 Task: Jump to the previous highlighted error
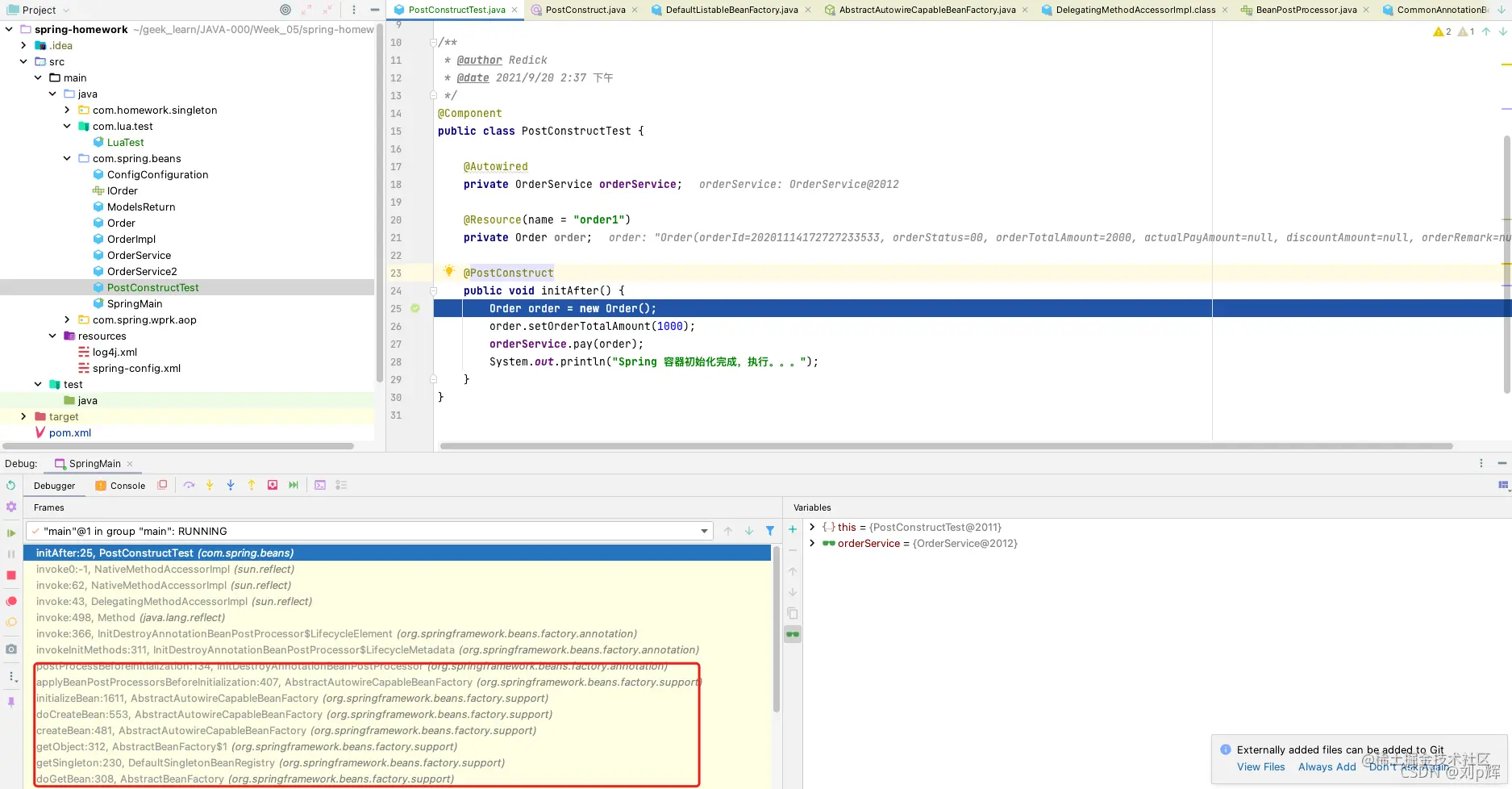point(1486,31)
